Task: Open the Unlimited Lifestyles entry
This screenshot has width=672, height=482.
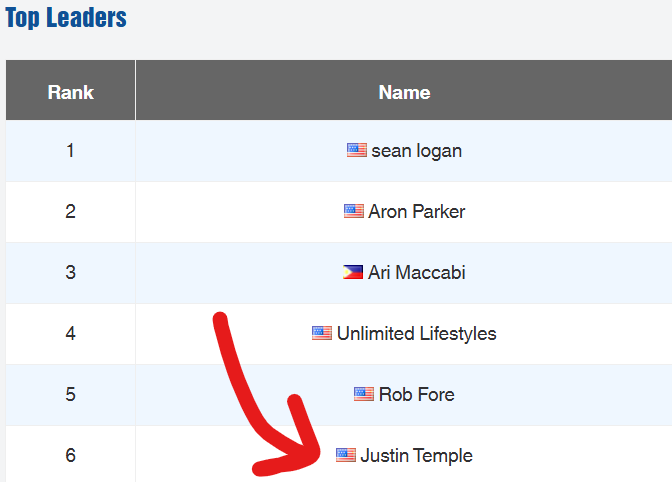Action: click(416, 333)
